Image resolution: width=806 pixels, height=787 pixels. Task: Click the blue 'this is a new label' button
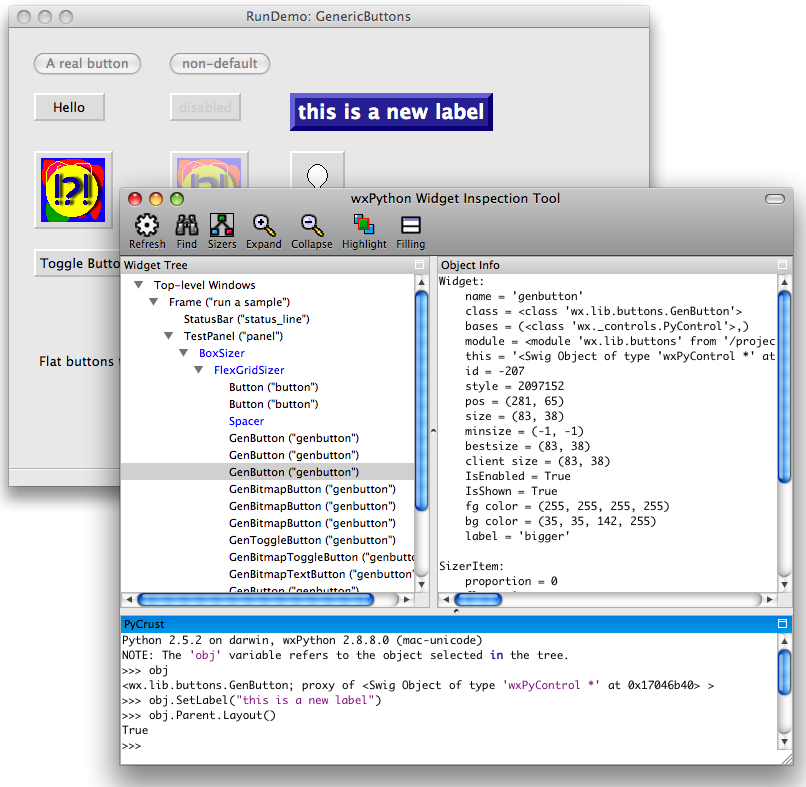(x=391, y=112)
